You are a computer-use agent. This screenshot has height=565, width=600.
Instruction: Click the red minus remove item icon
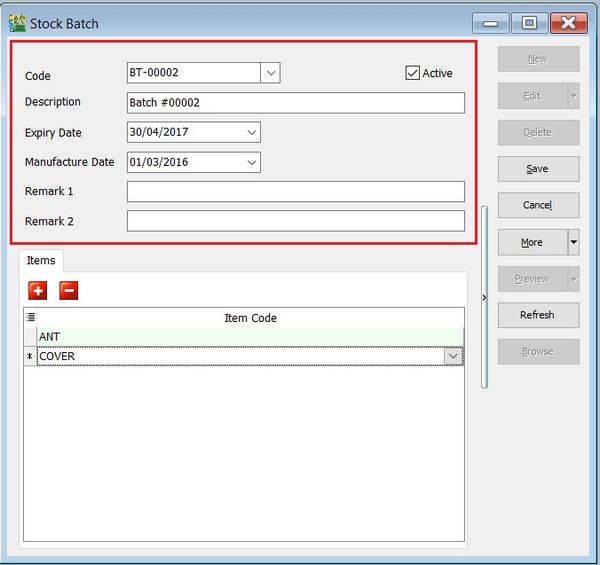point(69,291)
